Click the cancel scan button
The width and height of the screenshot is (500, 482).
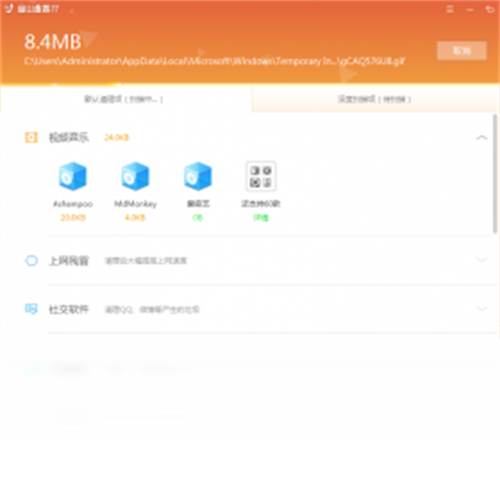click(x=462, y=51)
